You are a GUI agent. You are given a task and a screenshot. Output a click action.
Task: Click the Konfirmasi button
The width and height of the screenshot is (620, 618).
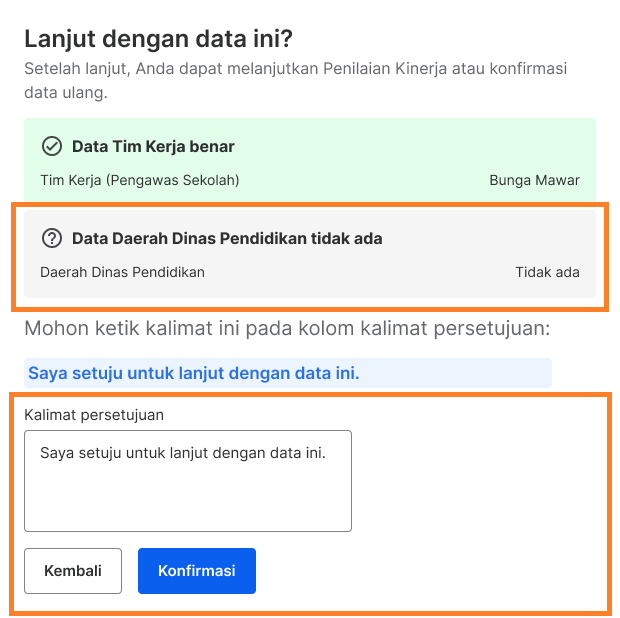click(197, 571)
